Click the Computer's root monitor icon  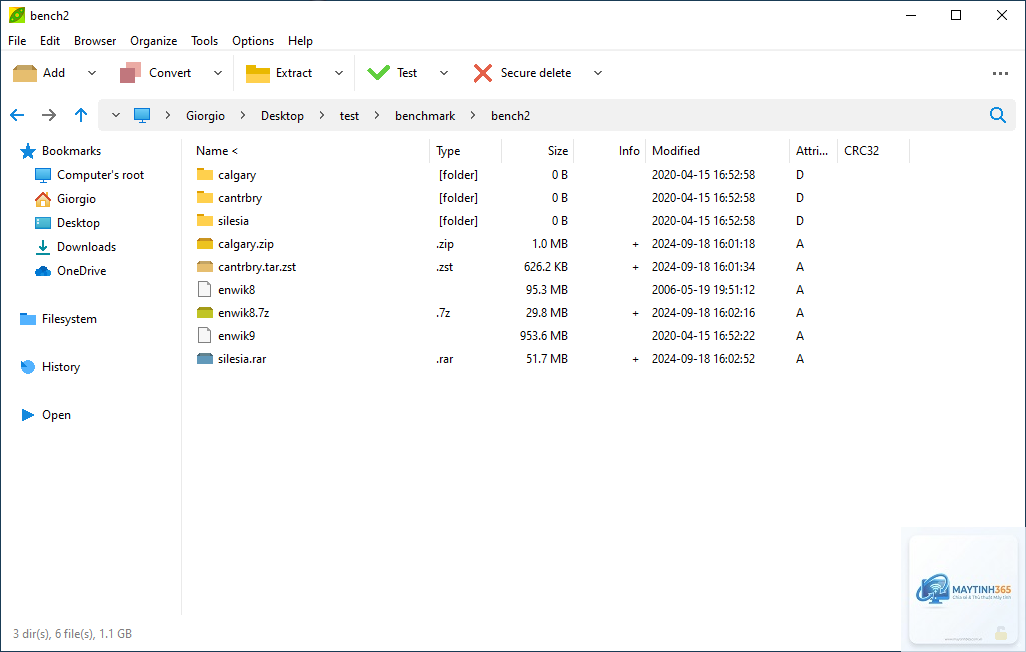pos(43,175)
